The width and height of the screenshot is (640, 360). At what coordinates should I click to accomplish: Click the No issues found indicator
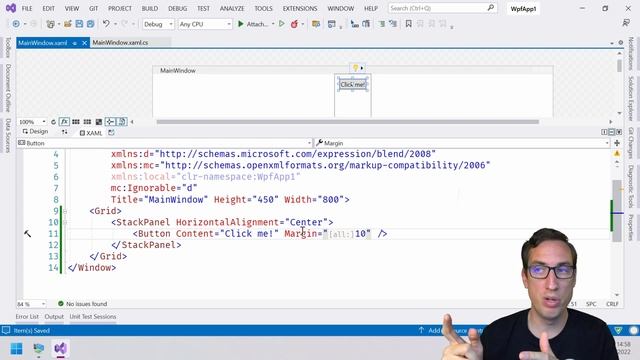click(82, 304)
